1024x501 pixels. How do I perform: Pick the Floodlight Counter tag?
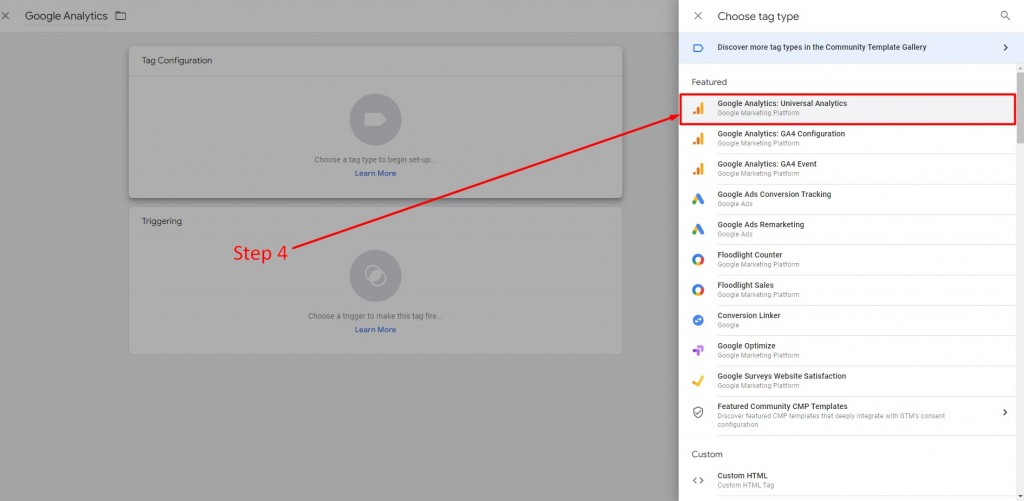[x=848, y=260]
